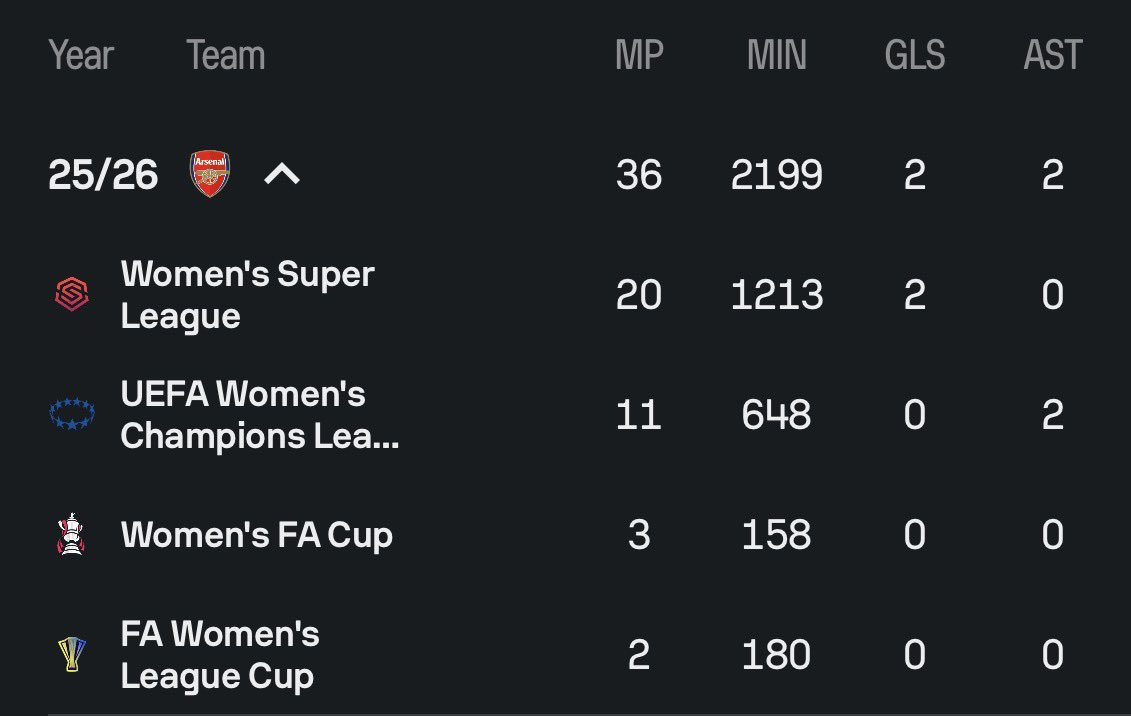1131x716 pixels.
Task: Click the FA Women's League Cup icon
Action: pos(71,654)
